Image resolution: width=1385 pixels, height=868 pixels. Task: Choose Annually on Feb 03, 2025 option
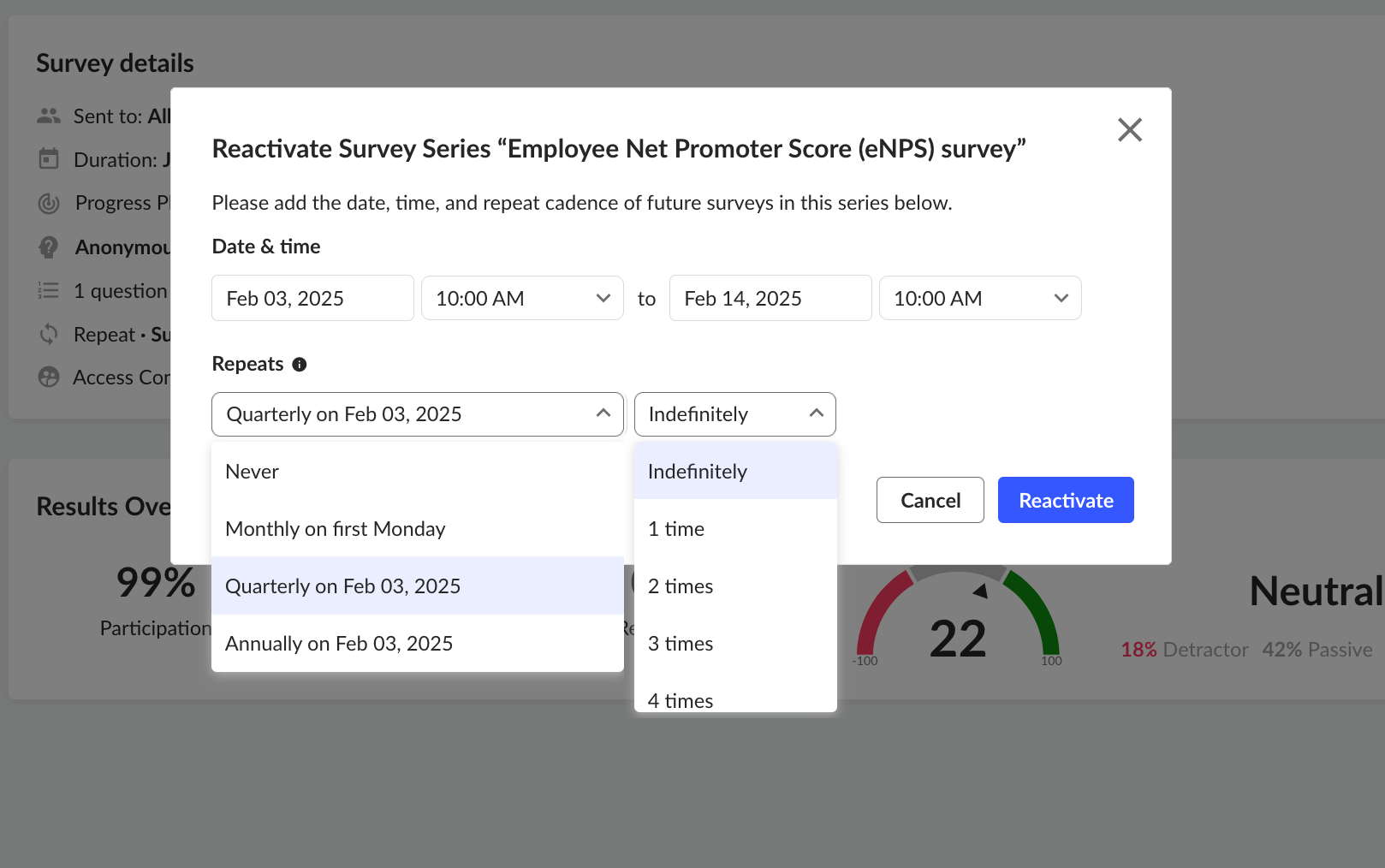[418, 644]
